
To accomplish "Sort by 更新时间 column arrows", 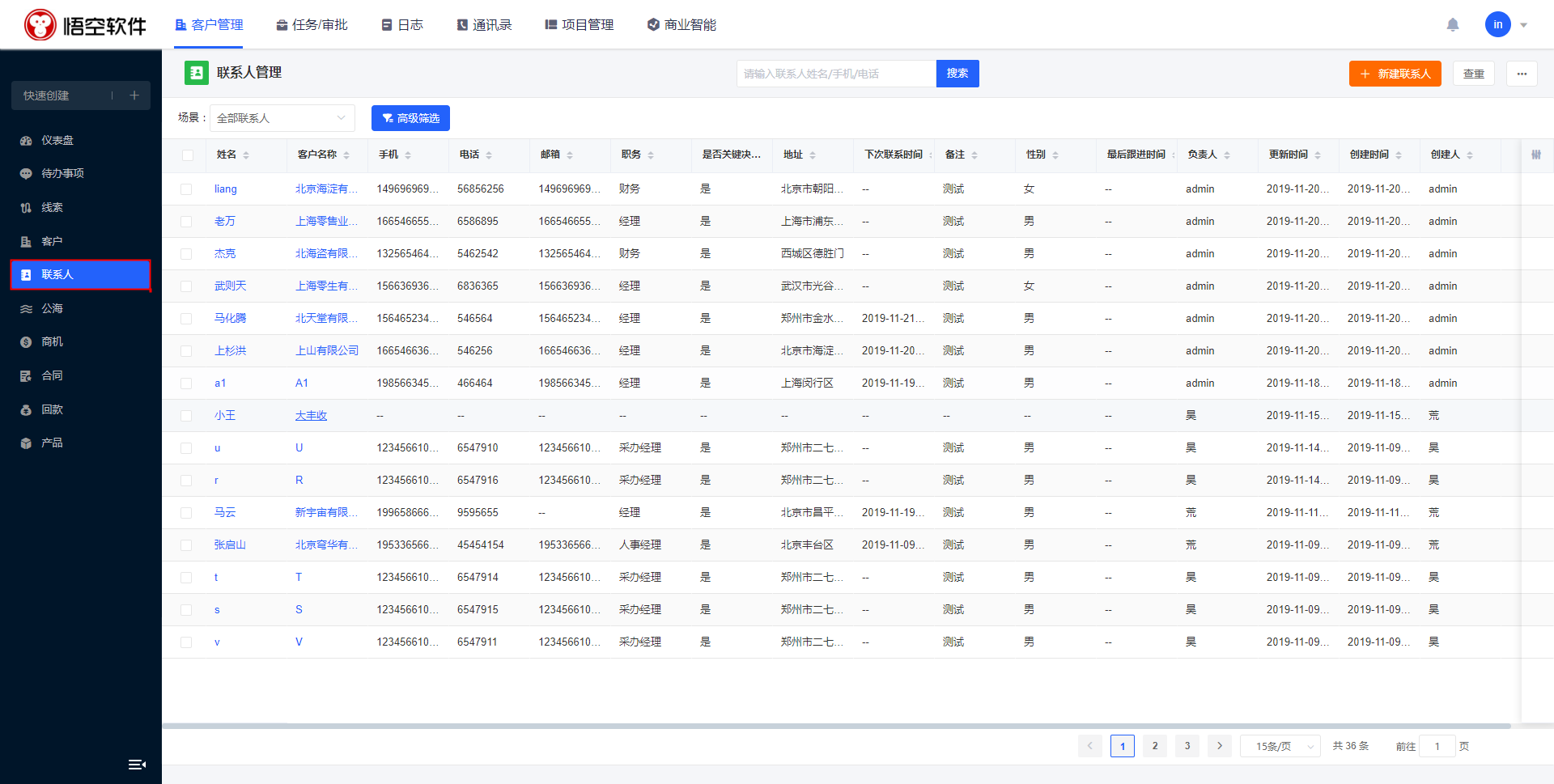I will point(1318,155).
